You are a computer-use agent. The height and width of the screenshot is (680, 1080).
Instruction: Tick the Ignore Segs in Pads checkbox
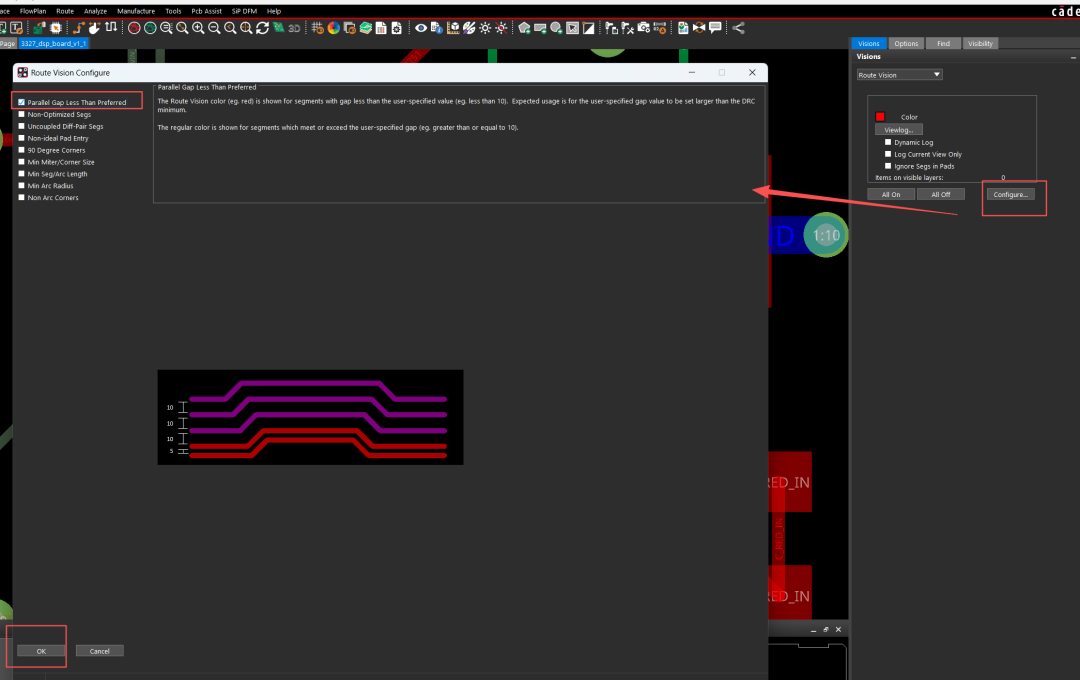tap(888, 166)
